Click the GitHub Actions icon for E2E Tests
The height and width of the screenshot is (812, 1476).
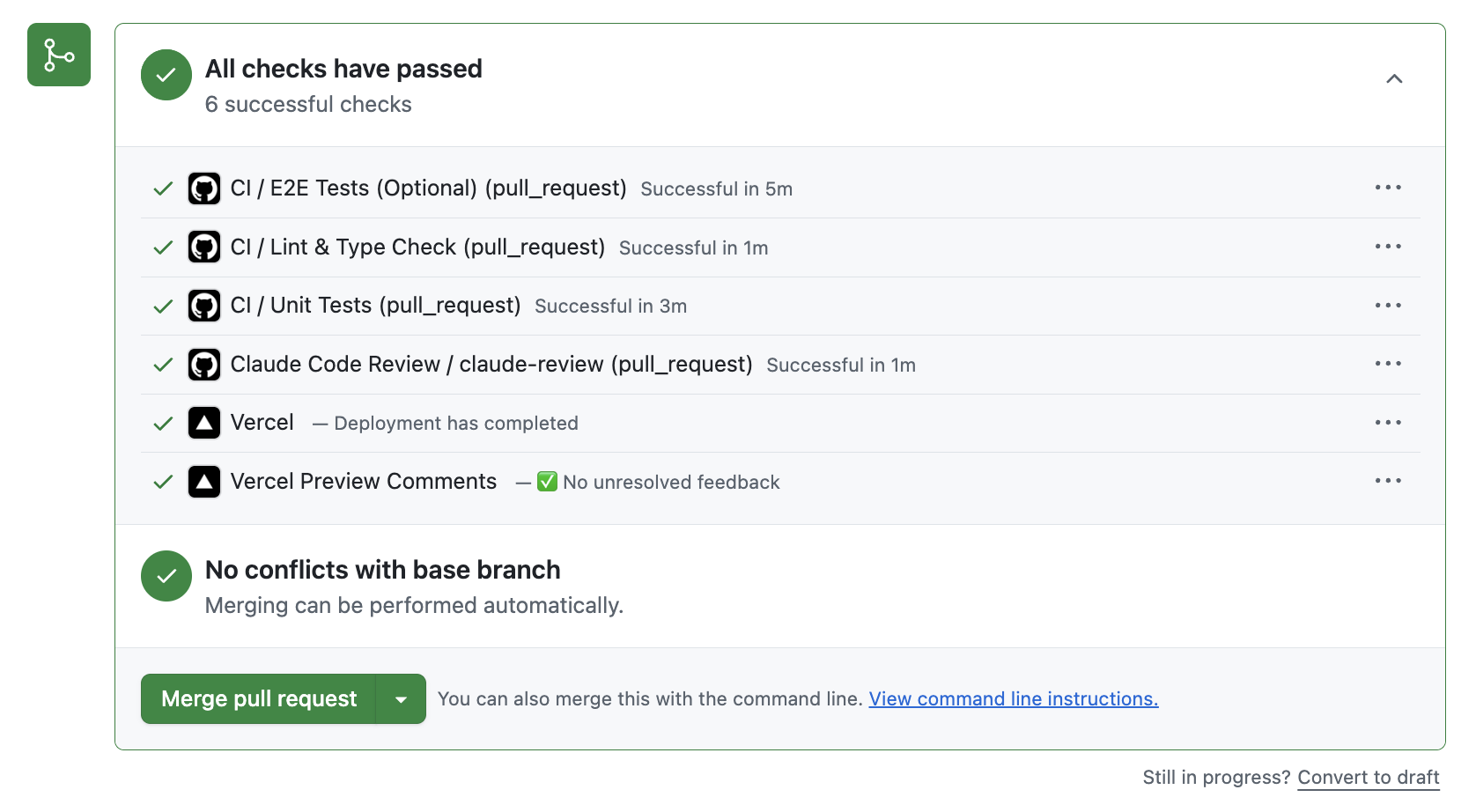203,188
